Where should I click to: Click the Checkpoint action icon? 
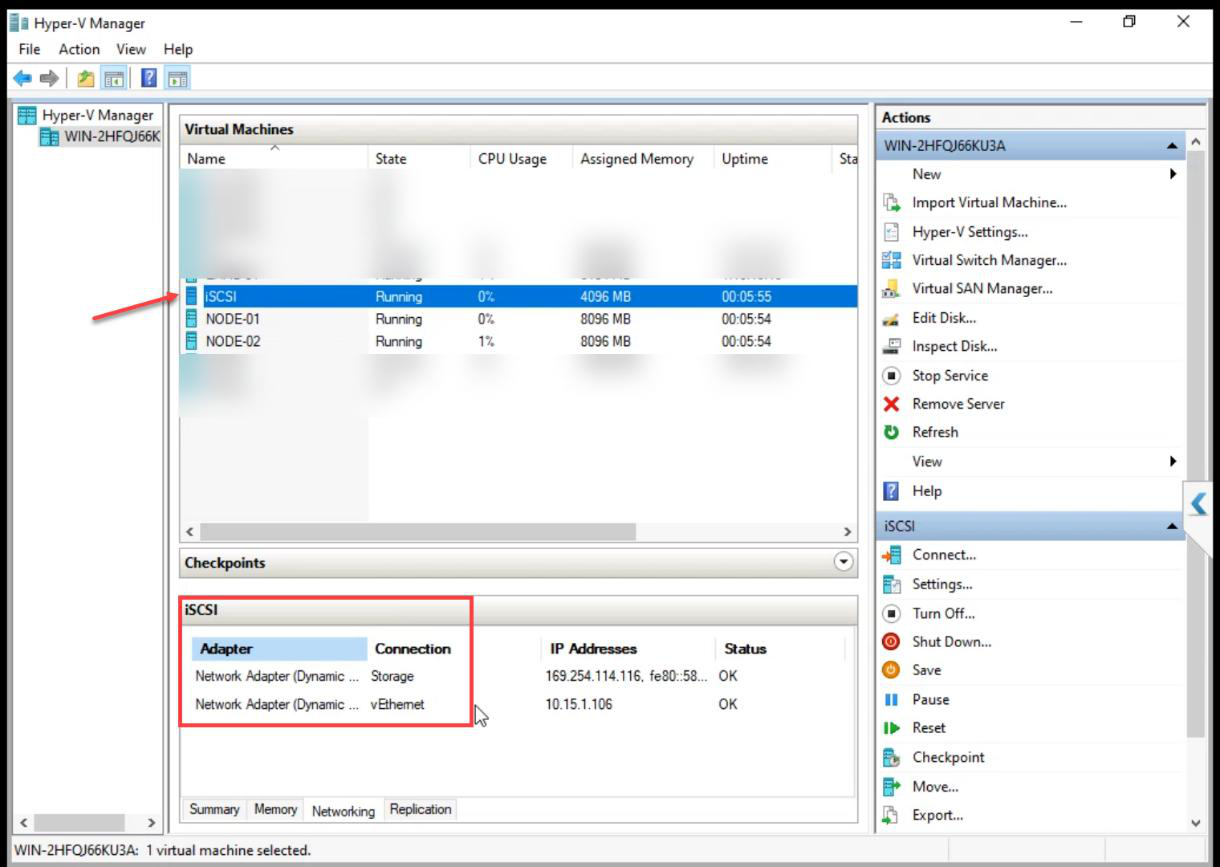point(891,757)
